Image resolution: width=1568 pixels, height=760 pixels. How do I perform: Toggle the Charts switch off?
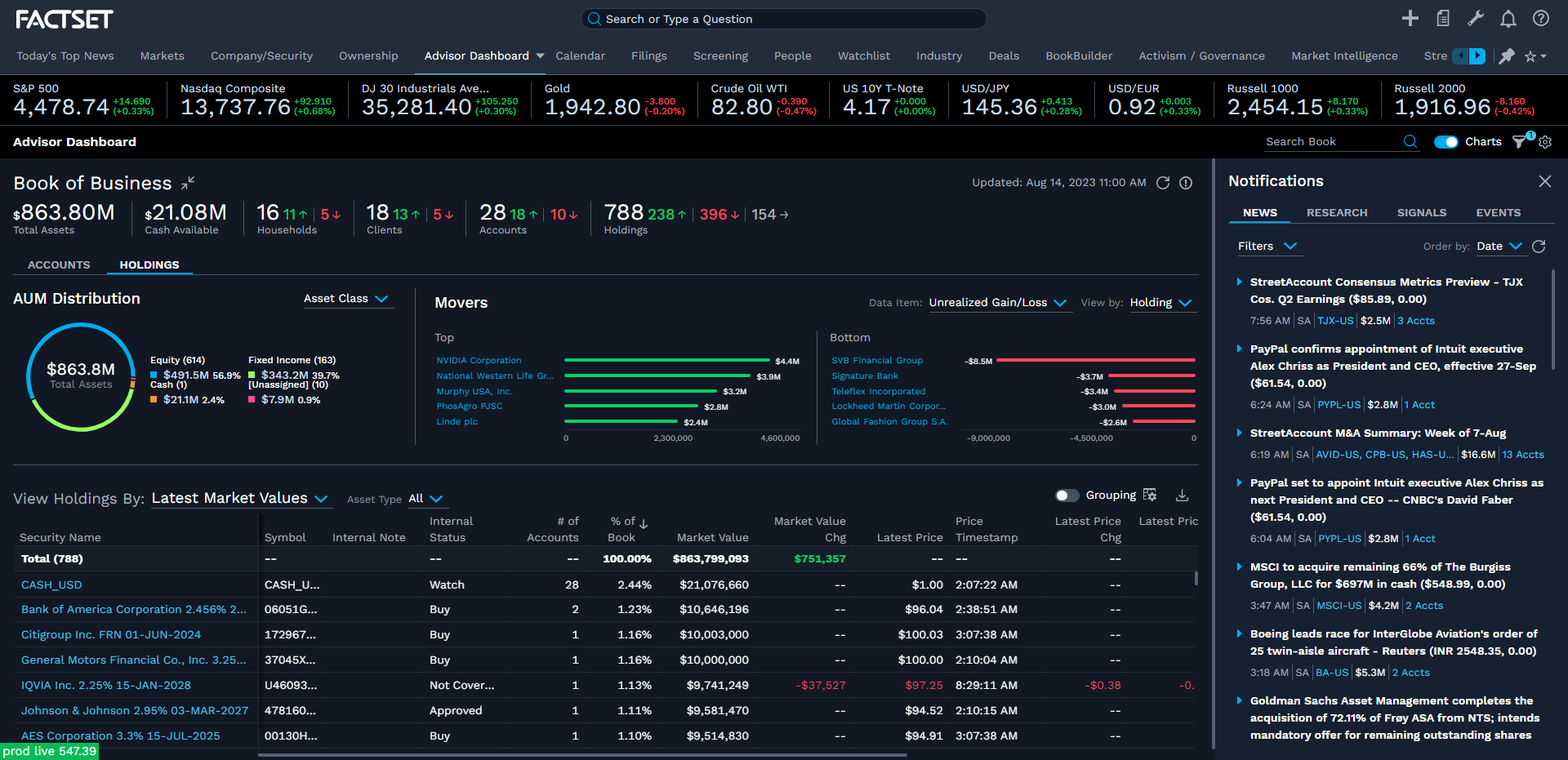pos(1445,142)
